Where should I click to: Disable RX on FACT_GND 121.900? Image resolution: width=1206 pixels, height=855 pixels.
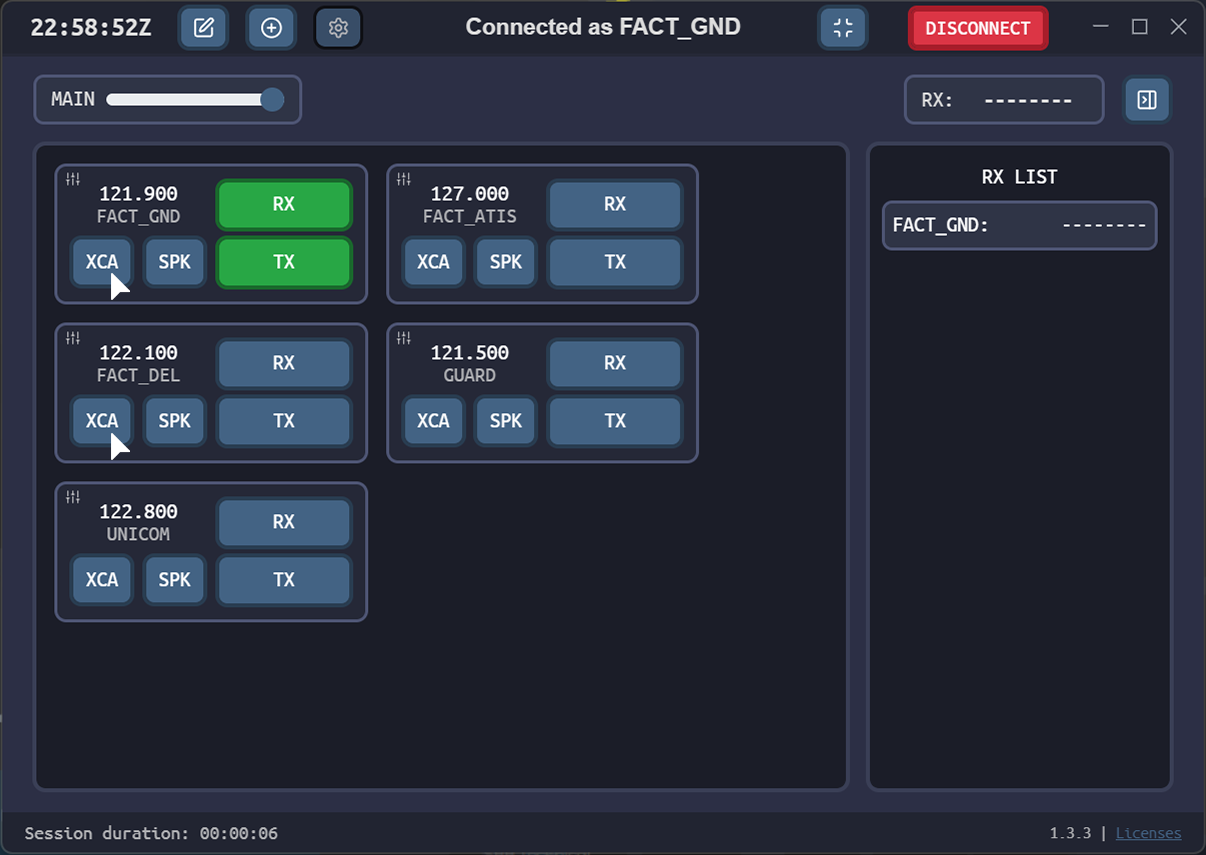[x=284, y=204]
